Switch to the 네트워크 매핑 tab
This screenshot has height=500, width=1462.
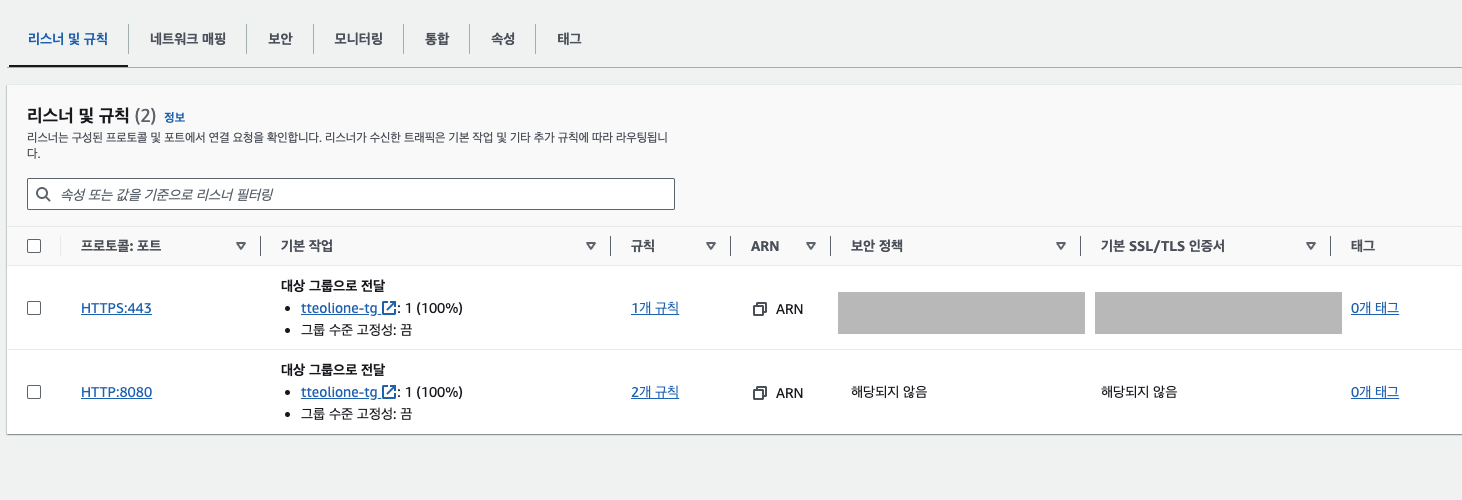click(x=187, y=39)
